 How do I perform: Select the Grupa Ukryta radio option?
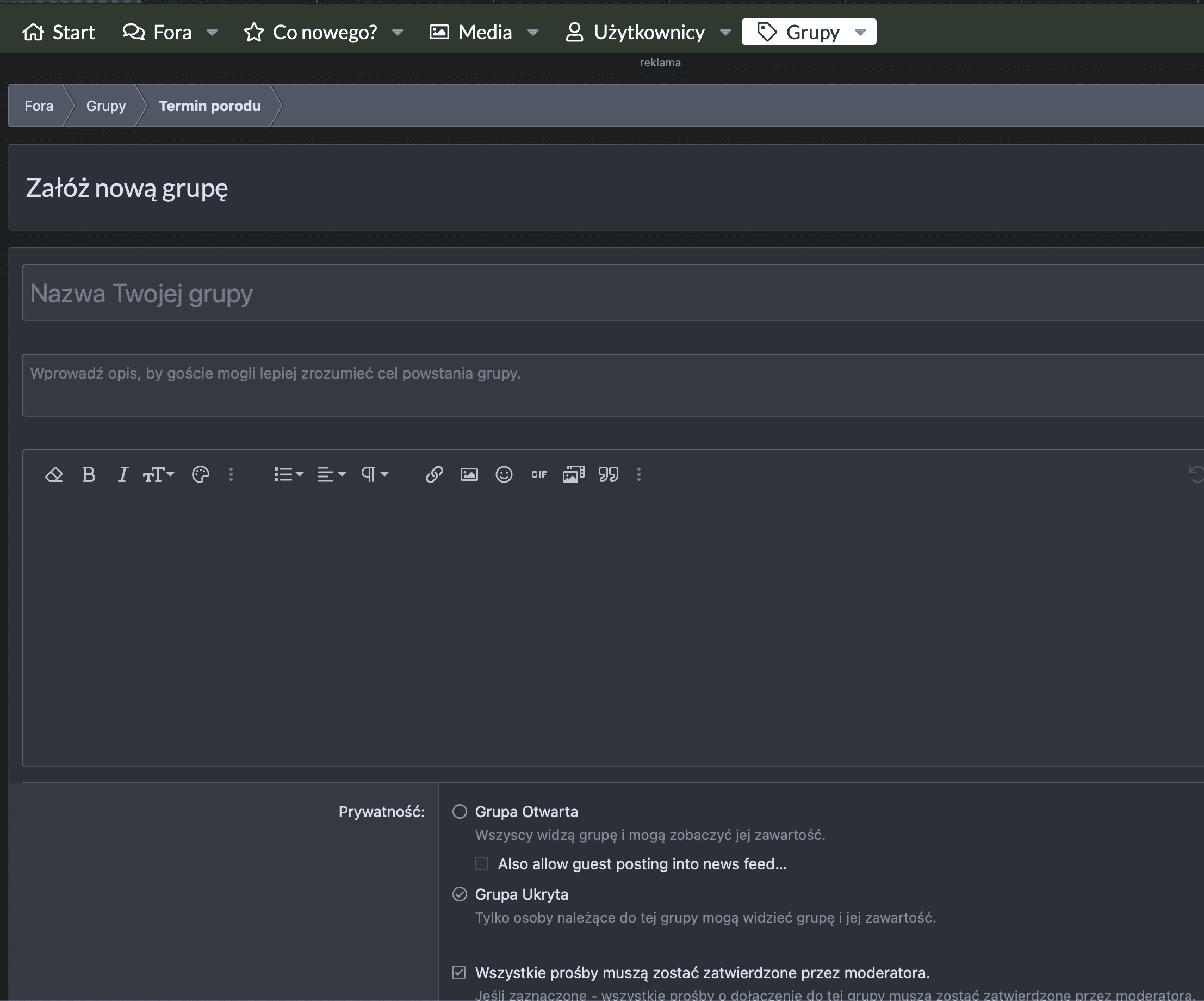(460, 894)
